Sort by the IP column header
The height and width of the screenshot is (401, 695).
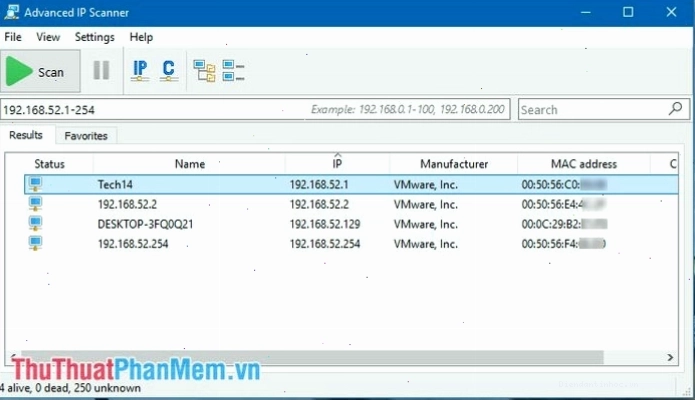tap(337, 164)
